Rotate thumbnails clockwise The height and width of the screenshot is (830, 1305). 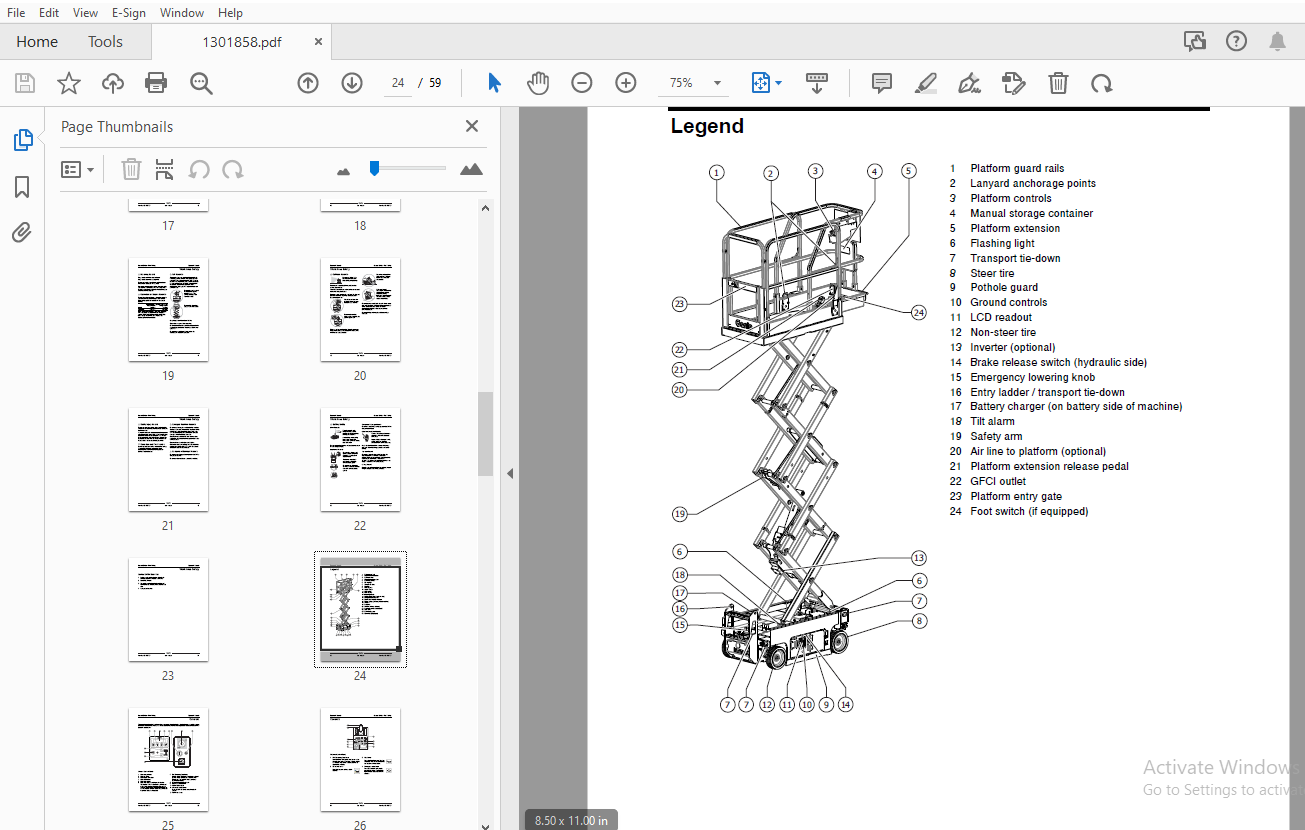(x=233, y=169)
